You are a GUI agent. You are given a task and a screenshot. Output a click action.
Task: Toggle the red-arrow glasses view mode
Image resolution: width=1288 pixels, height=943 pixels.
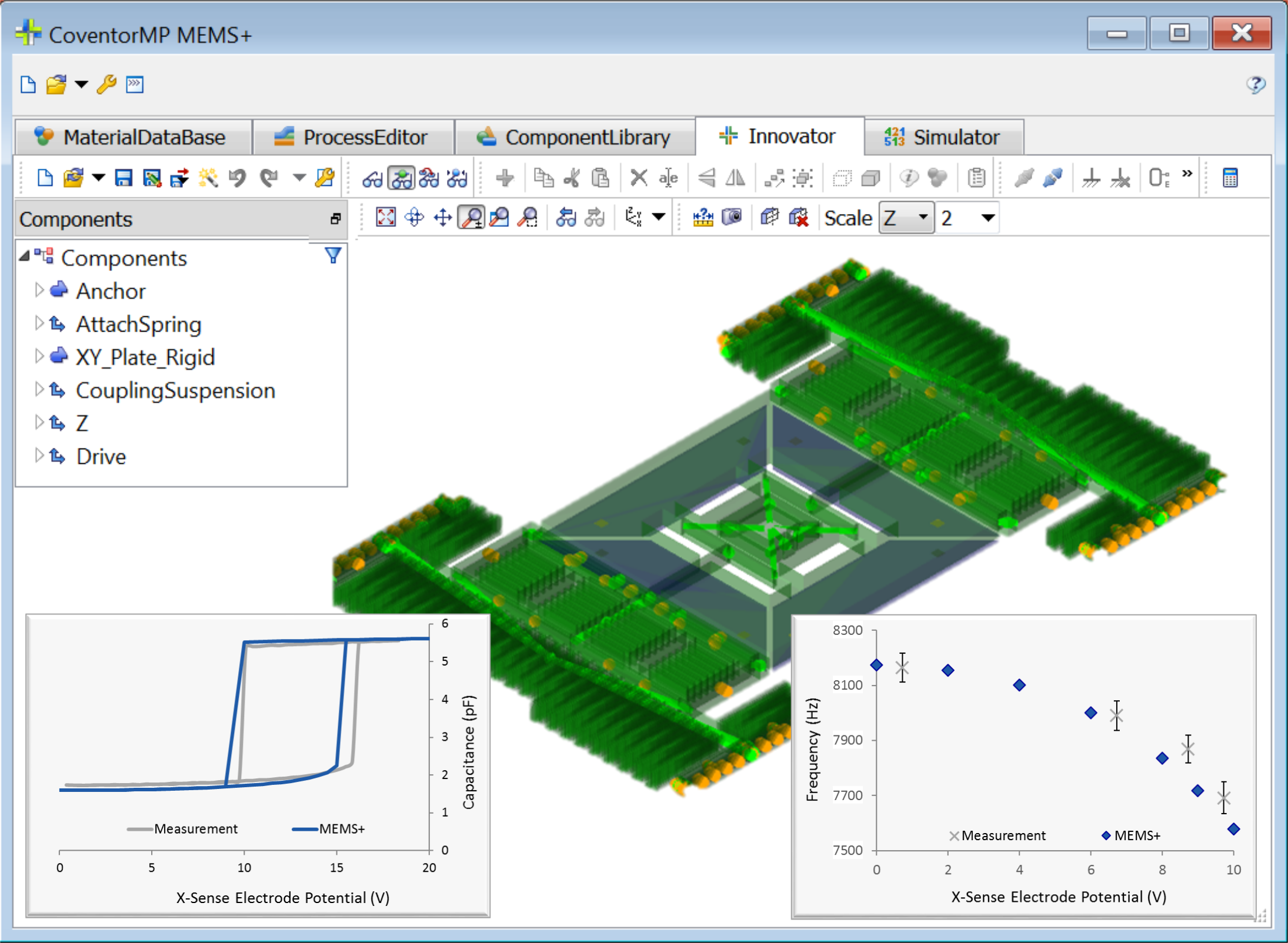(429, 178)
